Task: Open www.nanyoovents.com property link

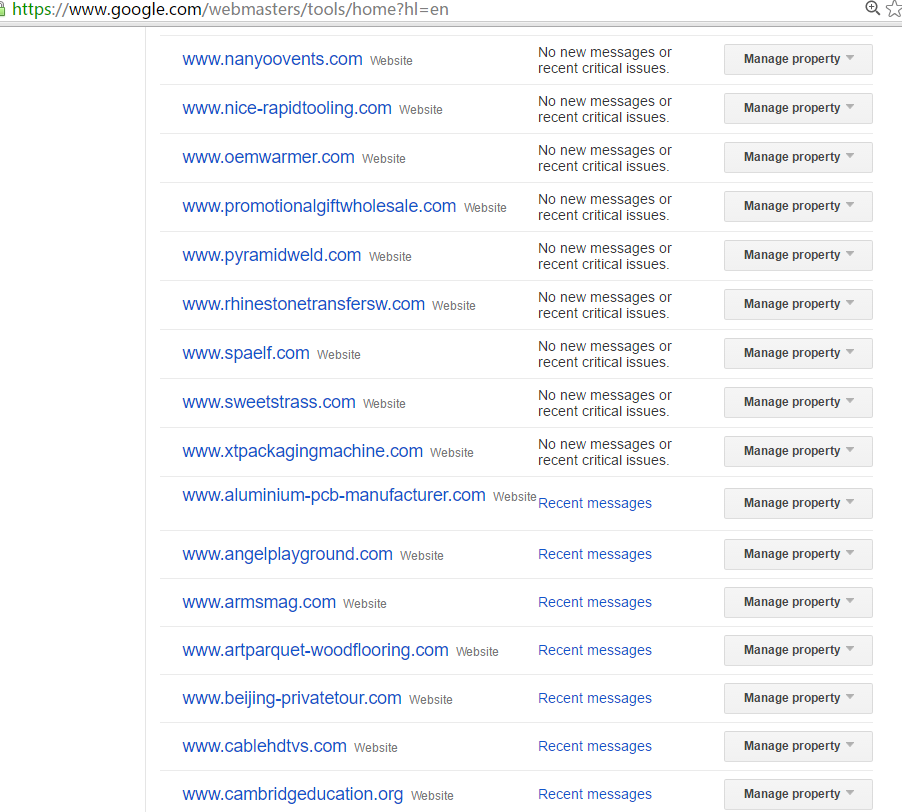Action: pos(272,59)
